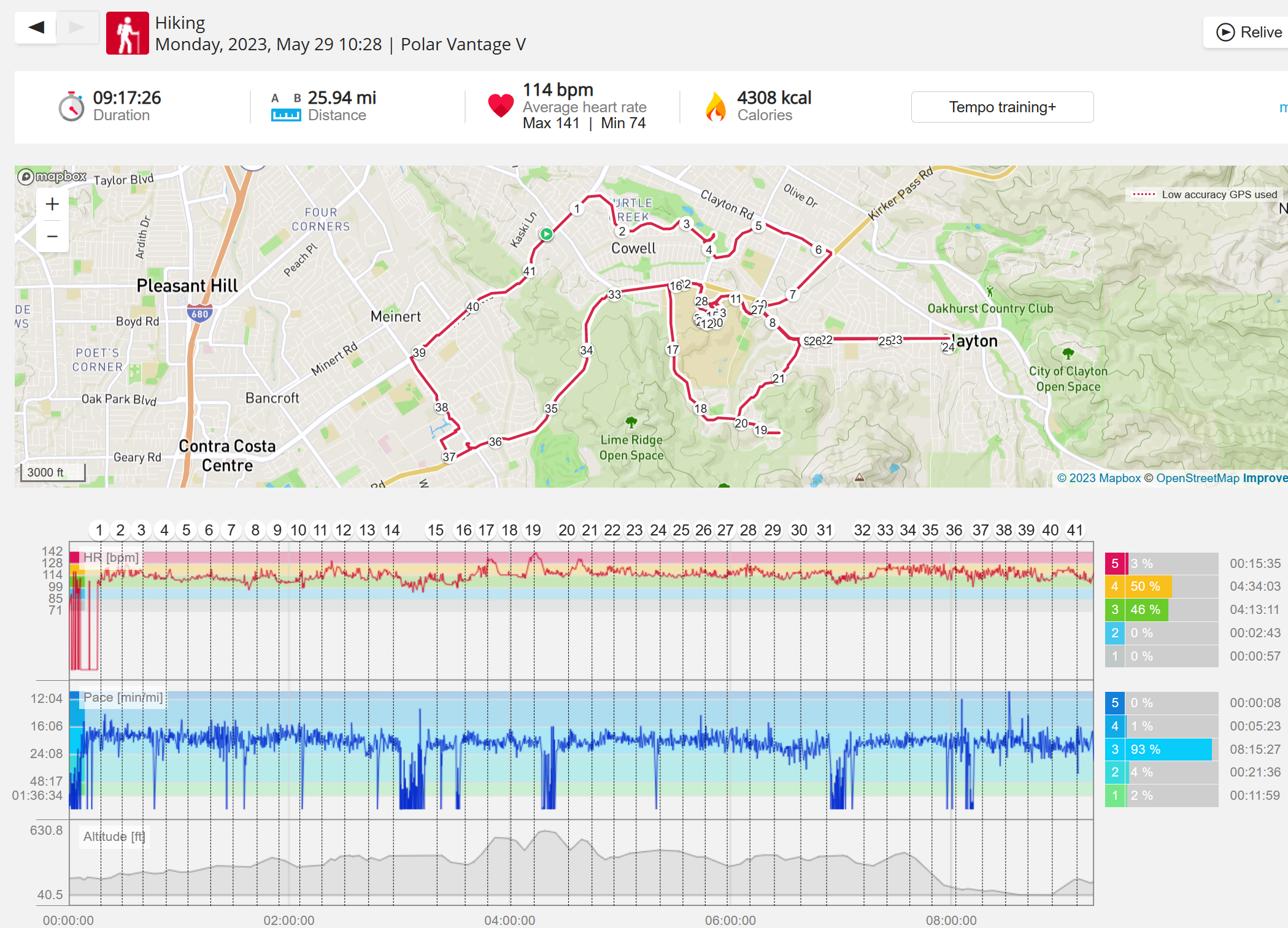This screenshot has width=1288, height=928.
Task: Open the OpenStreetMap attribution link
Action: [1197, 478]
